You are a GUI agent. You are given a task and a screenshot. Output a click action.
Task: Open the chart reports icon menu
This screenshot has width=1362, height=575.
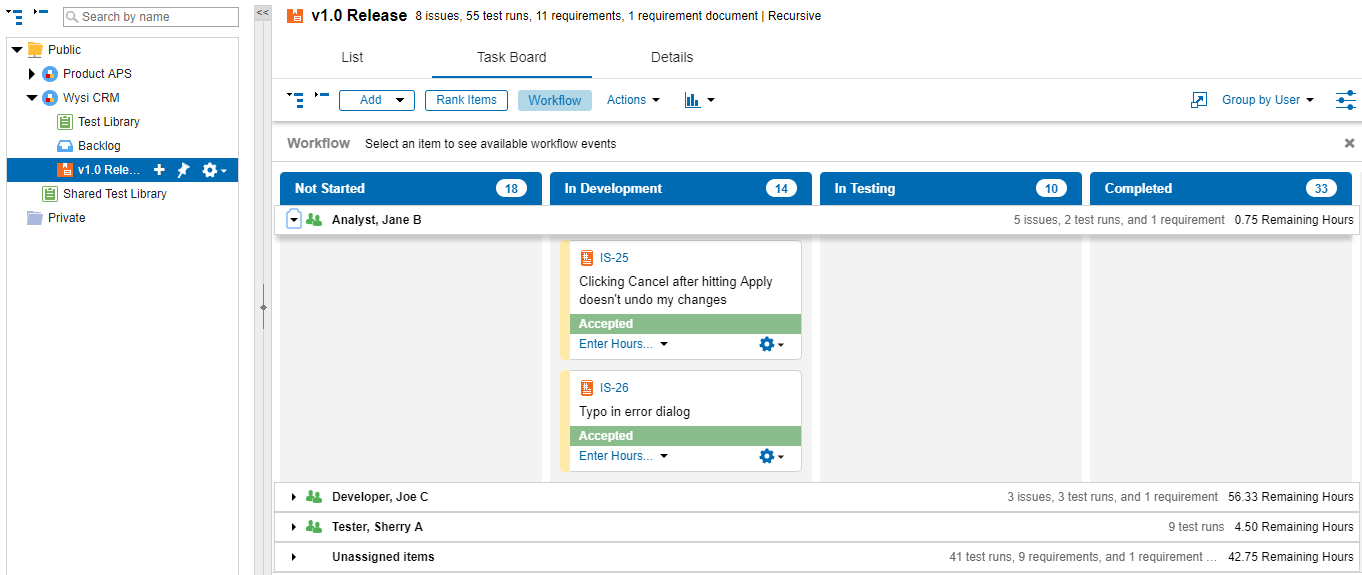point(699,100)
